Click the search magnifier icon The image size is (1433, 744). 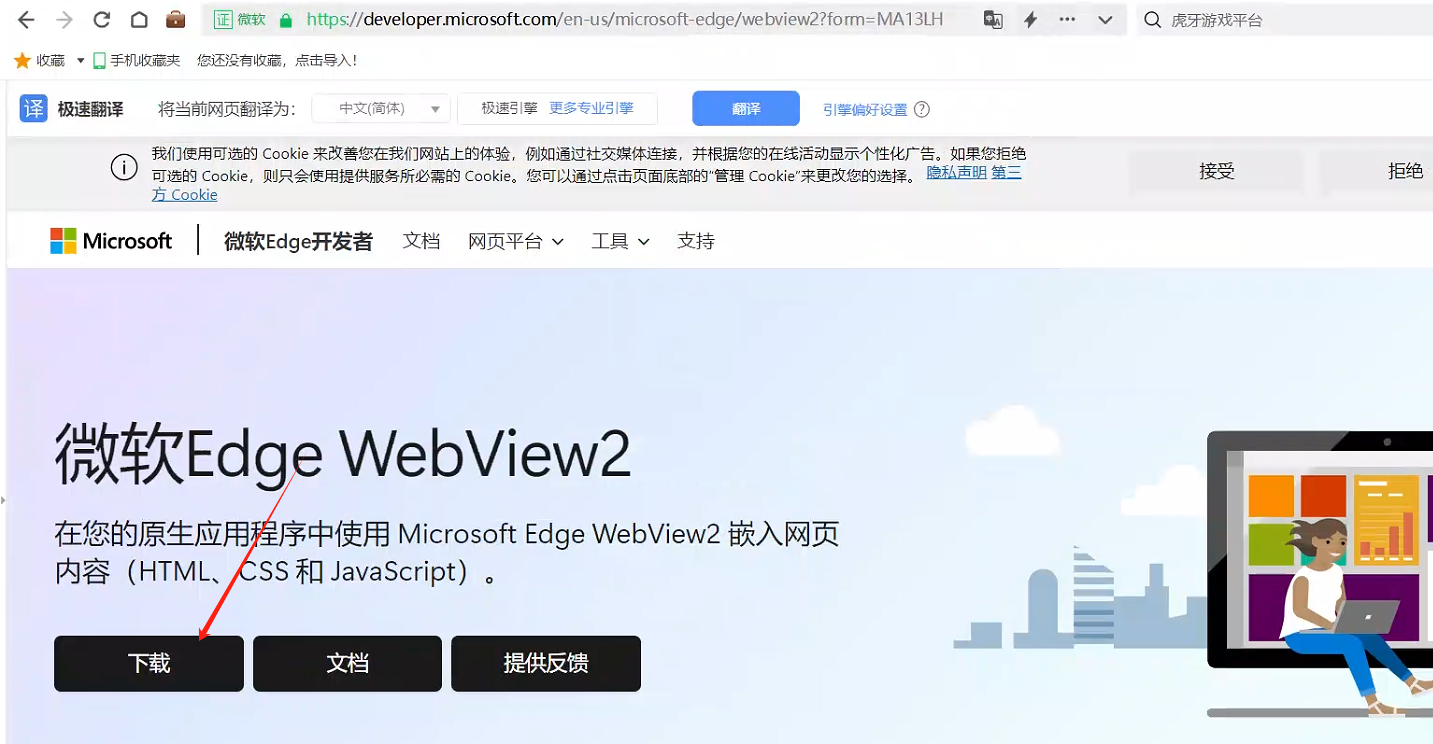[1153, 20]
